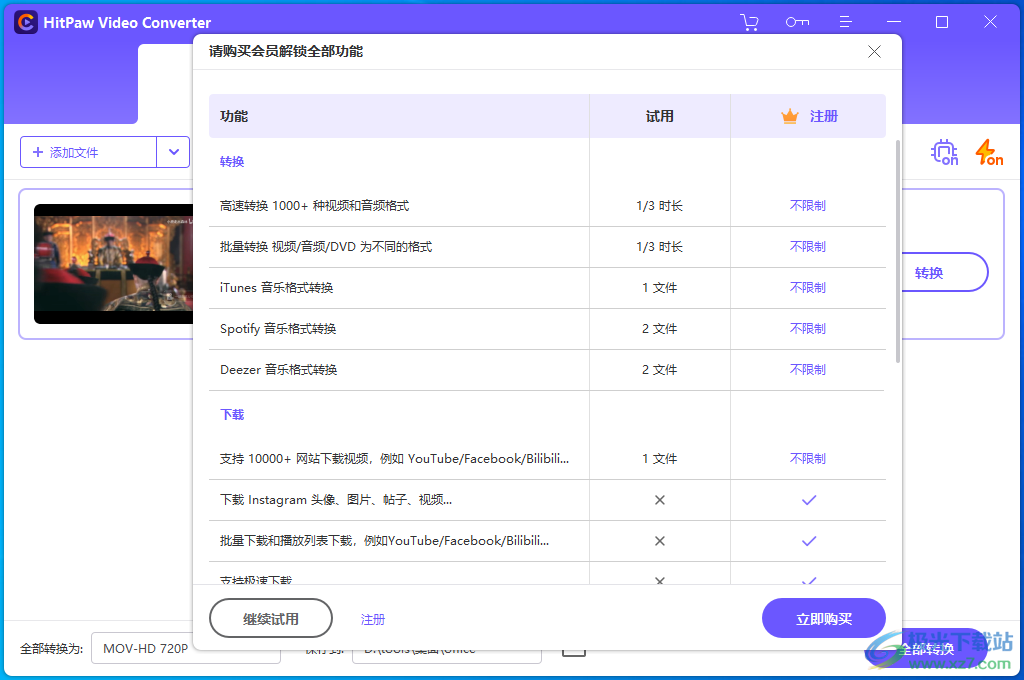
Task: Select the 注册 column header
Action: (x=824, y=116)
